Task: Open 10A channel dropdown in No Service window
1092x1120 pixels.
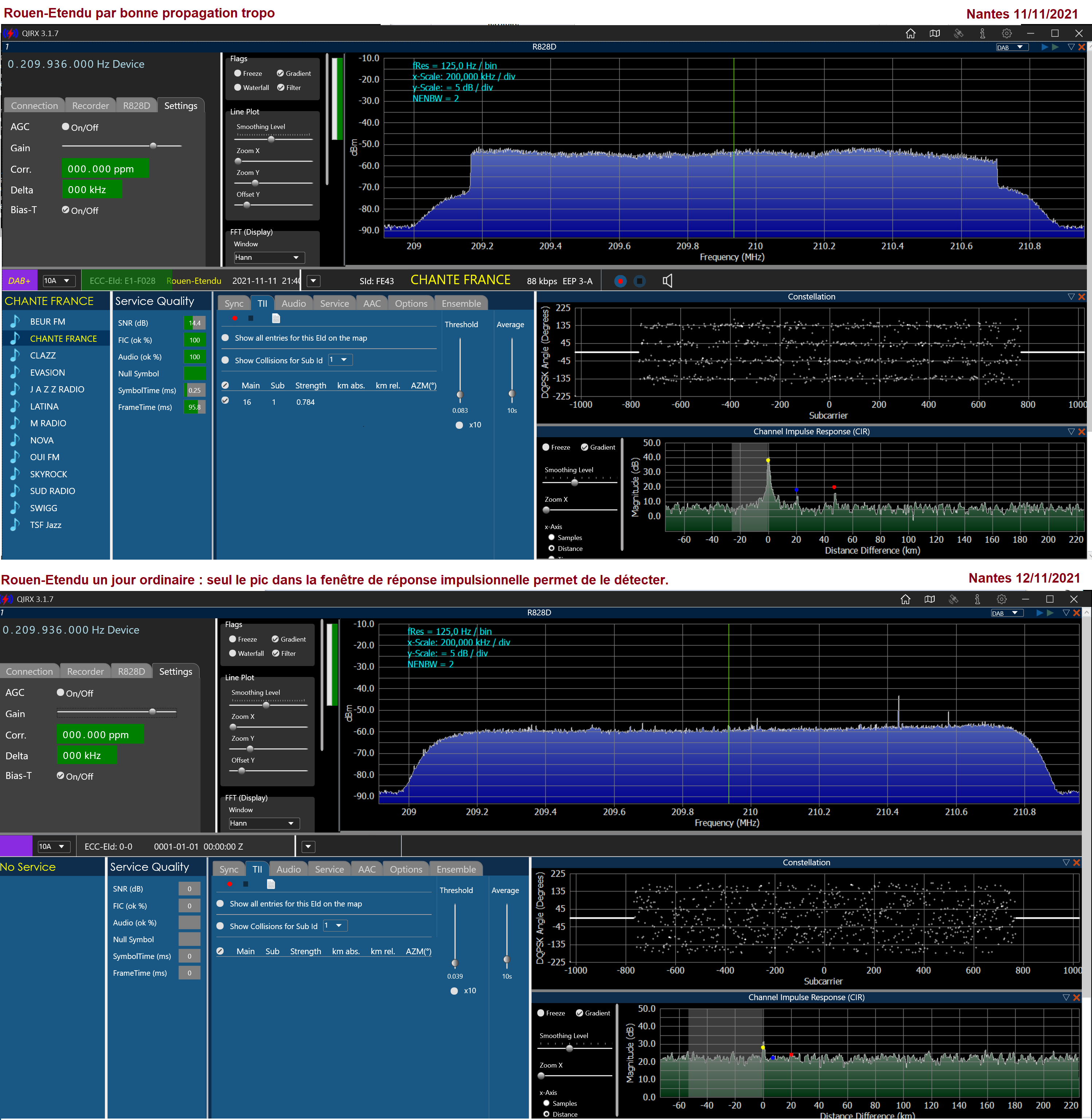Action: (54, 846)
